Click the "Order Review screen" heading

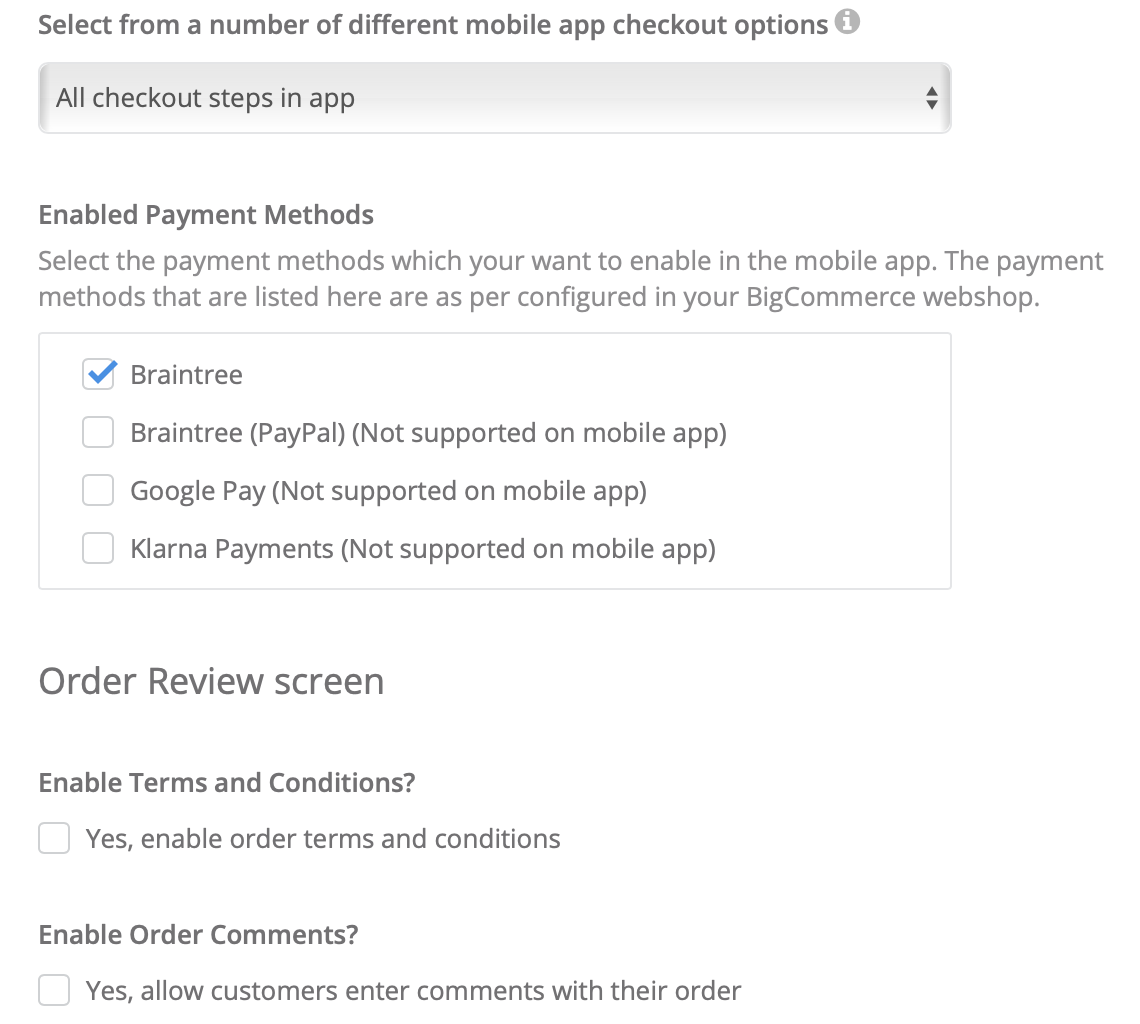click(x=211, y=681)
